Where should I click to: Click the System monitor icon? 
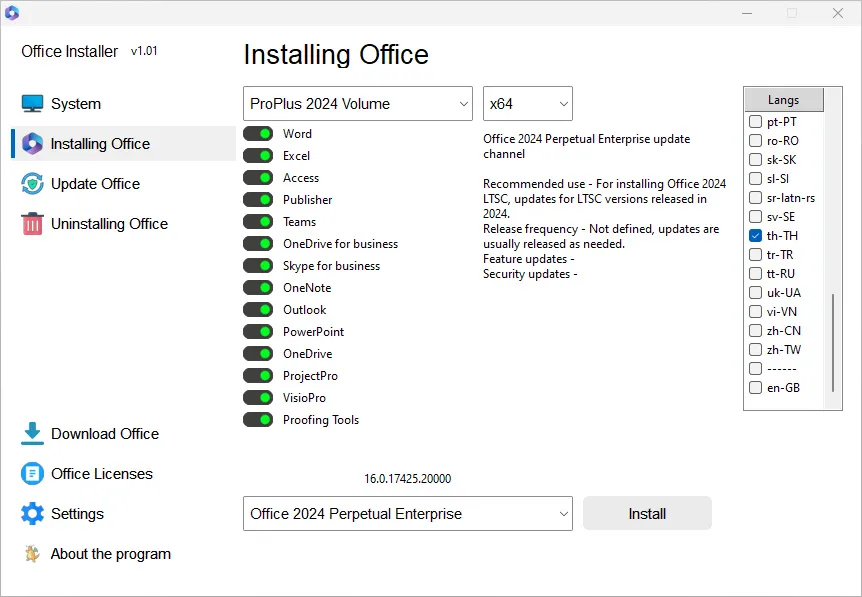coord(32,103)
